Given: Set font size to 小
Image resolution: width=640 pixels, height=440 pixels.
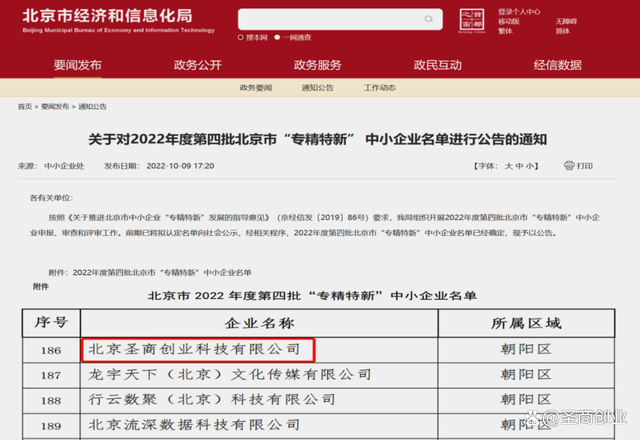Looking at the screenshot, I should [529, 166].
